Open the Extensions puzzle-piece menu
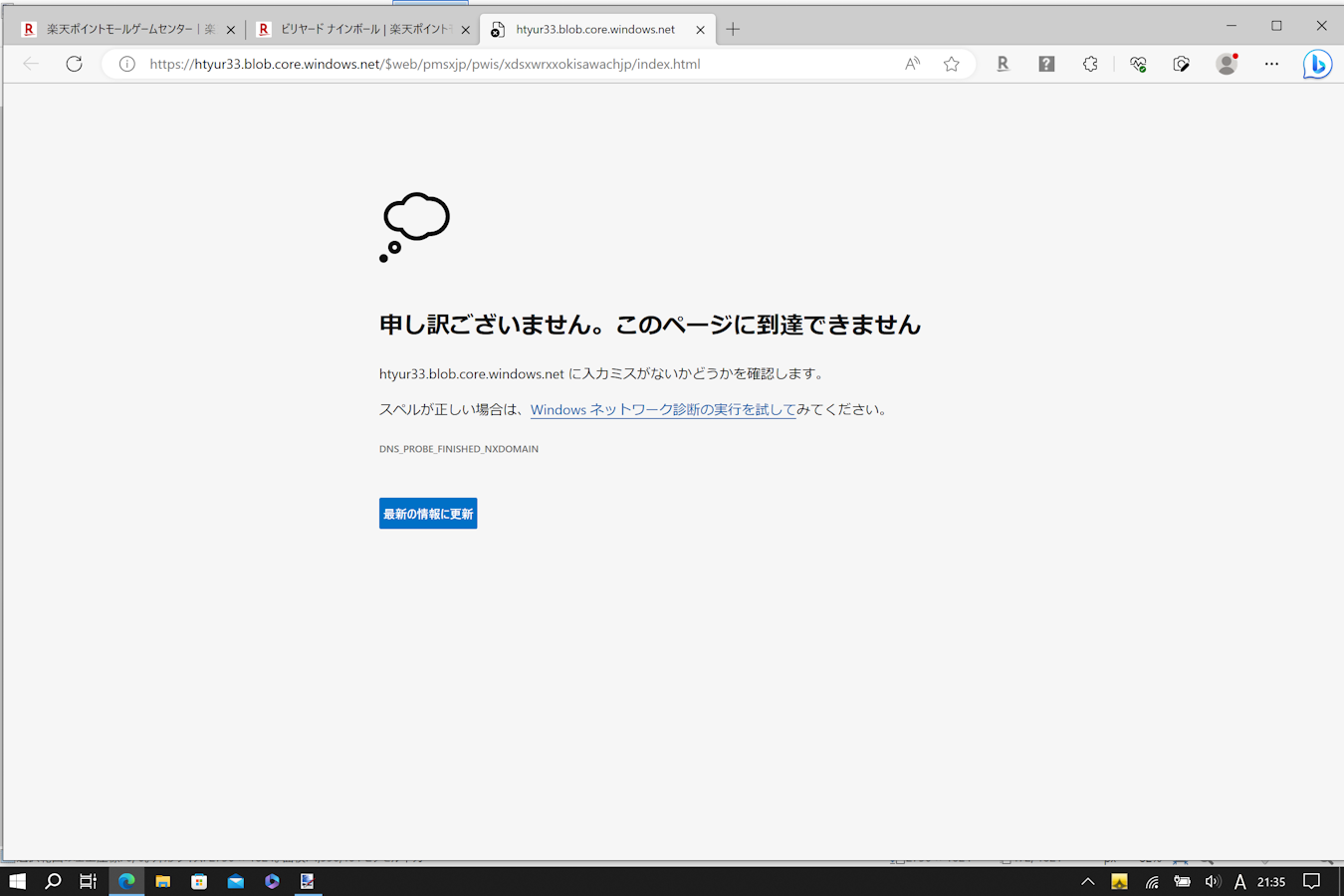 (x=1090, y=64)
